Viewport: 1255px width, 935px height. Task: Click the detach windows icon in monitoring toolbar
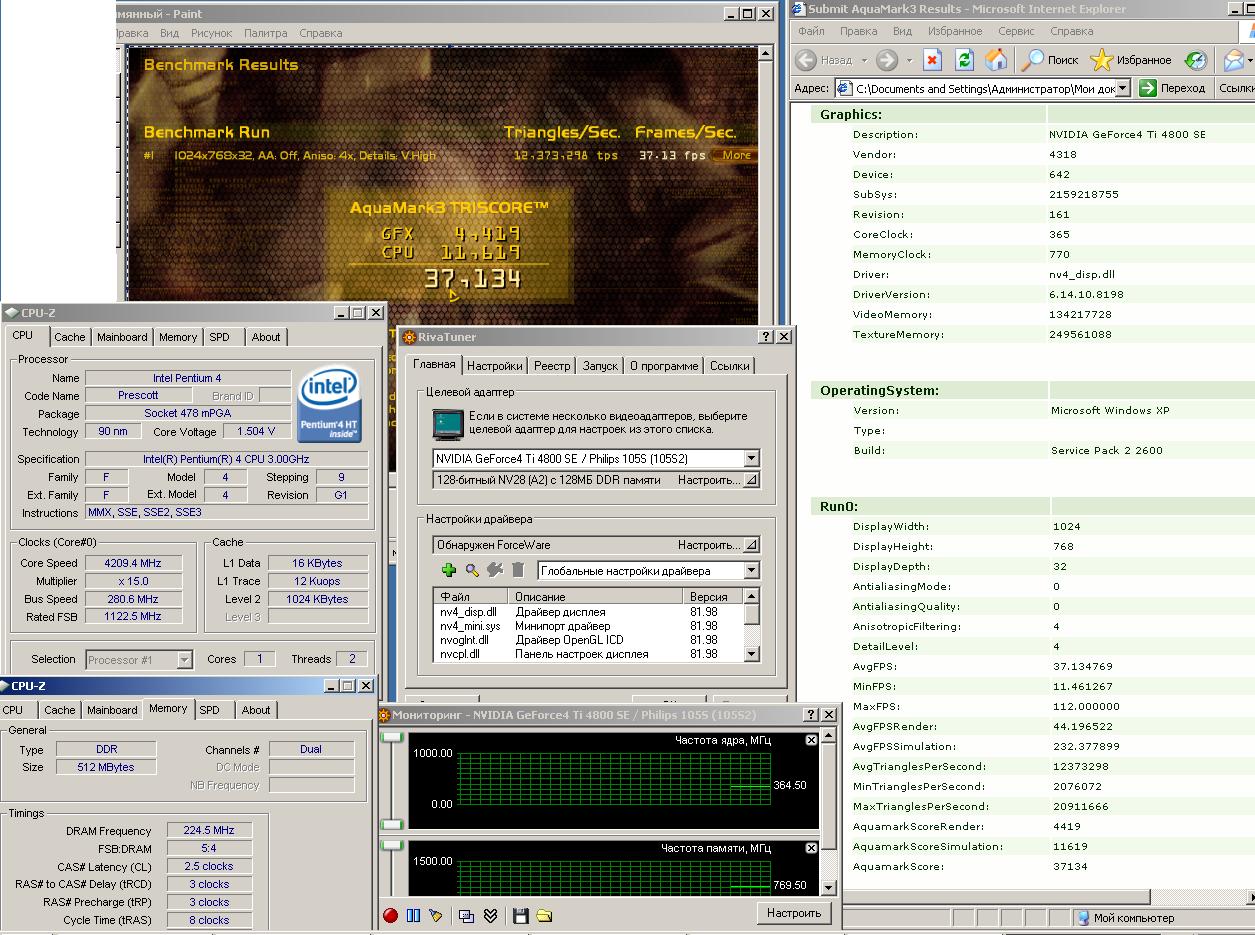466,915
